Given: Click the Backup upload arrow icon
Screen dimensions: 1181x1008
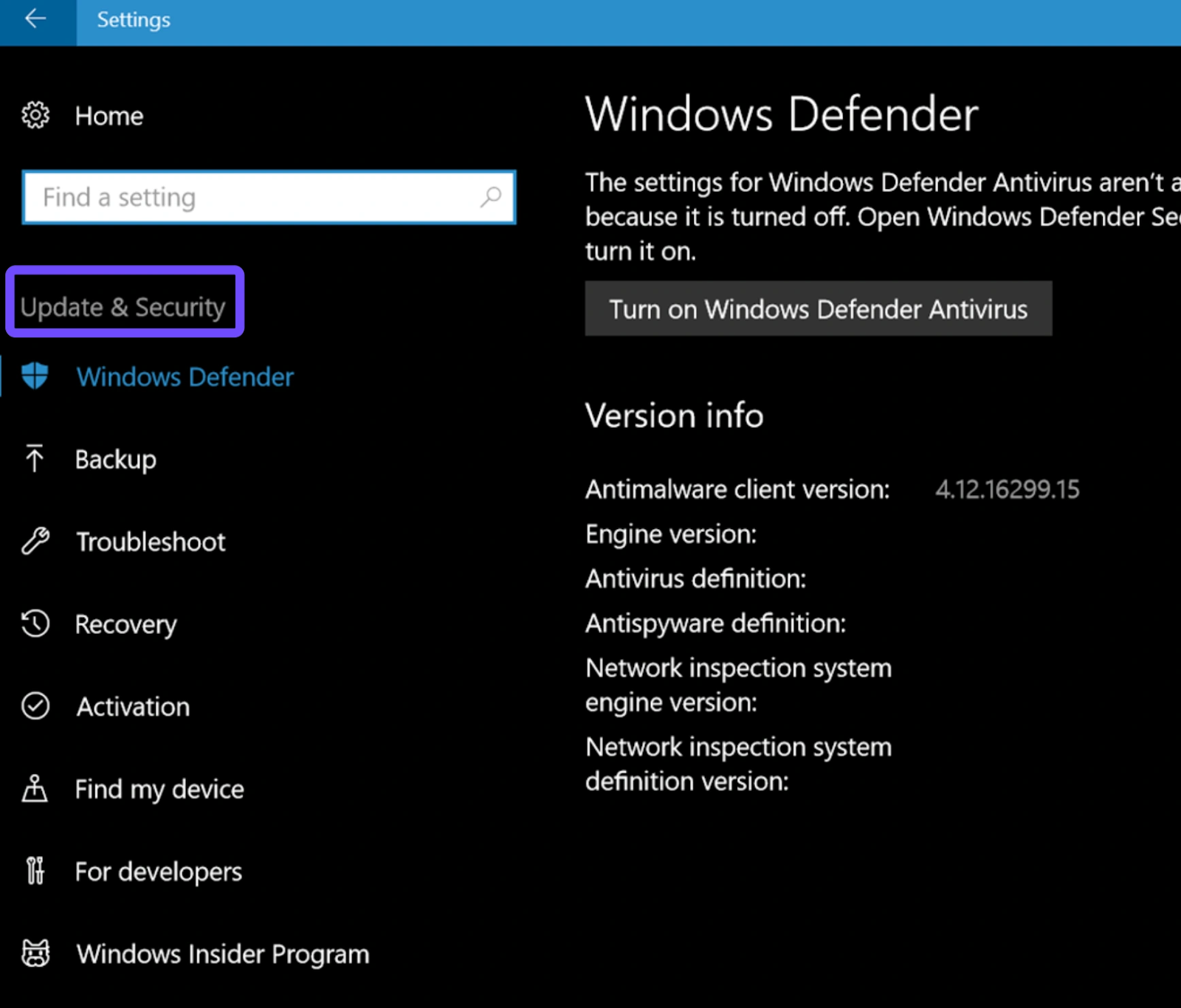Looking at the screenshot, I should pos(35,459).
